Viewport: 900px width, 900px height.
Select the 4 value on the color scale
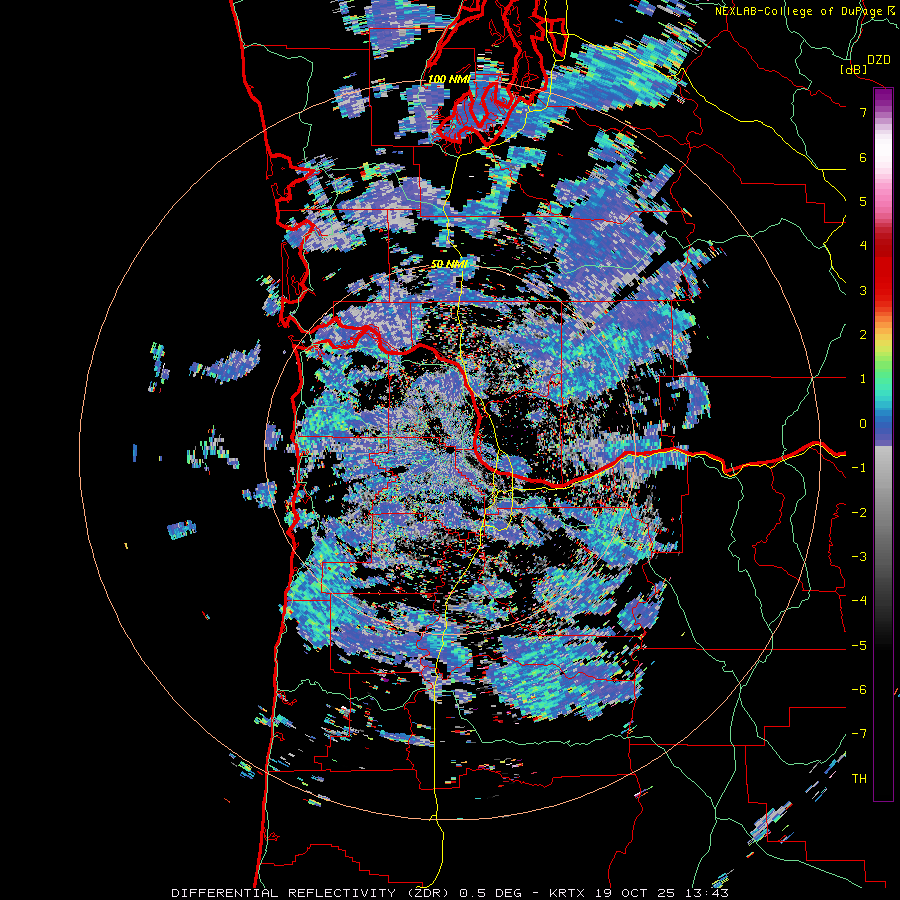click(x=863, y=246)
